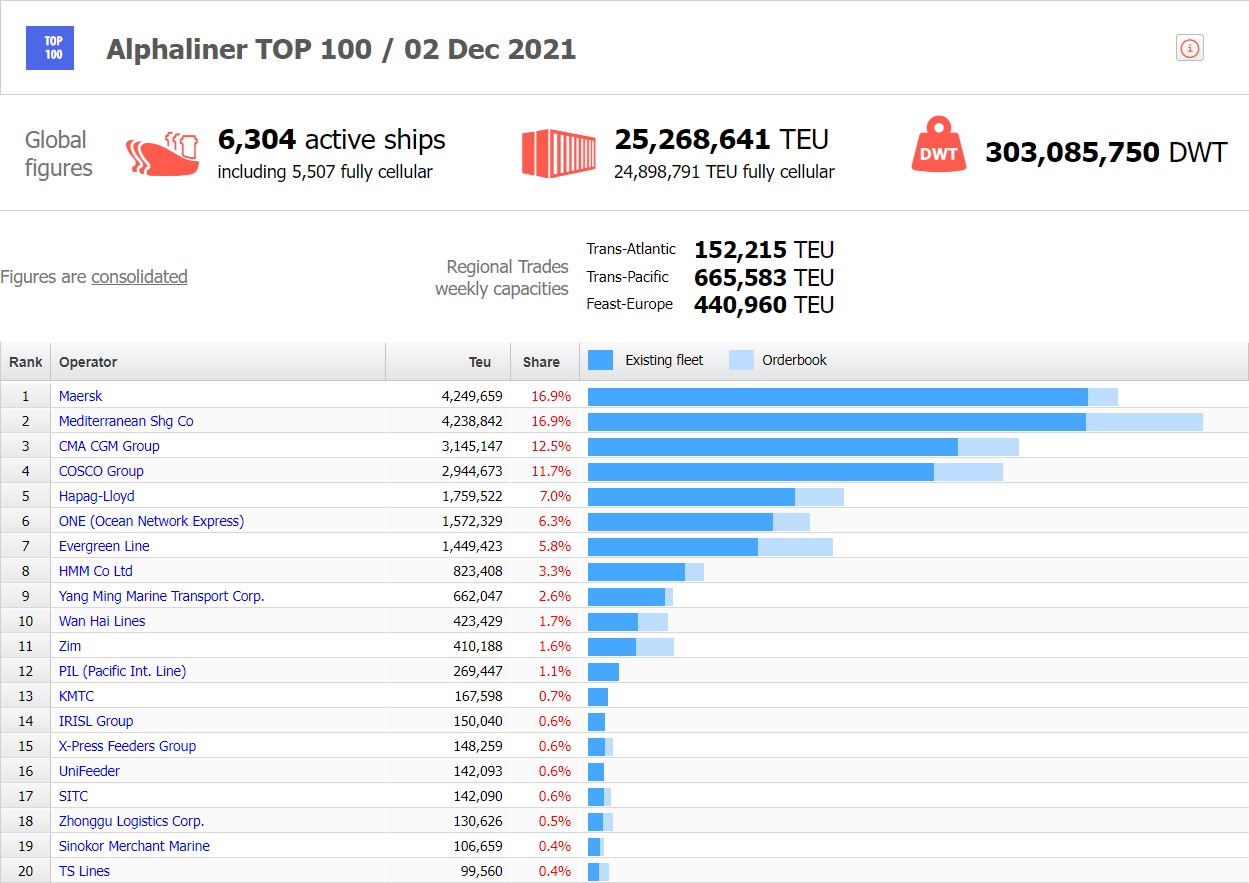Open the X-Press Feeders Group link
Viewport: 1249px width, 883px height.
coord(127,746)
